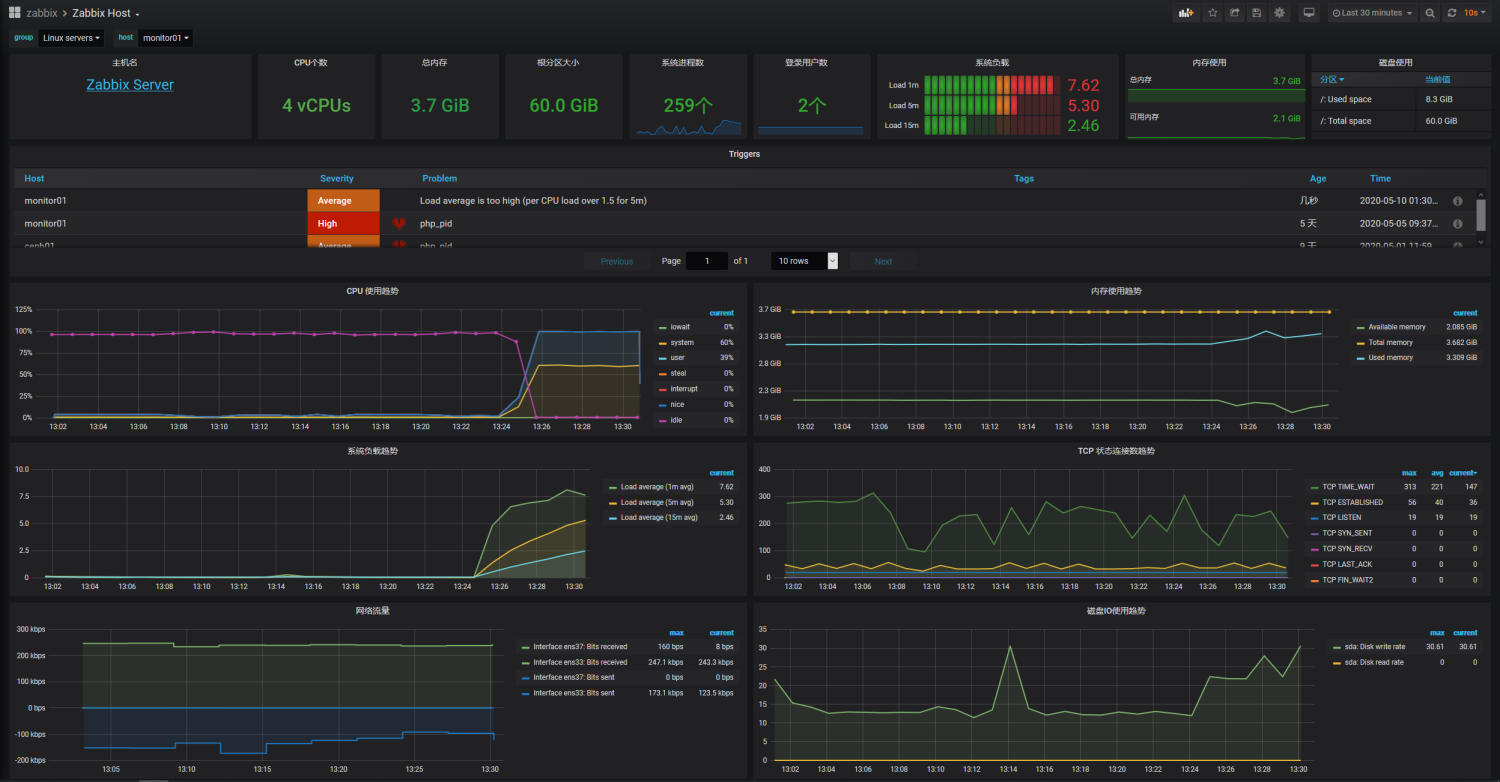
Task: Open the 10 rows page size selector
Action: [x=805, y=261]
